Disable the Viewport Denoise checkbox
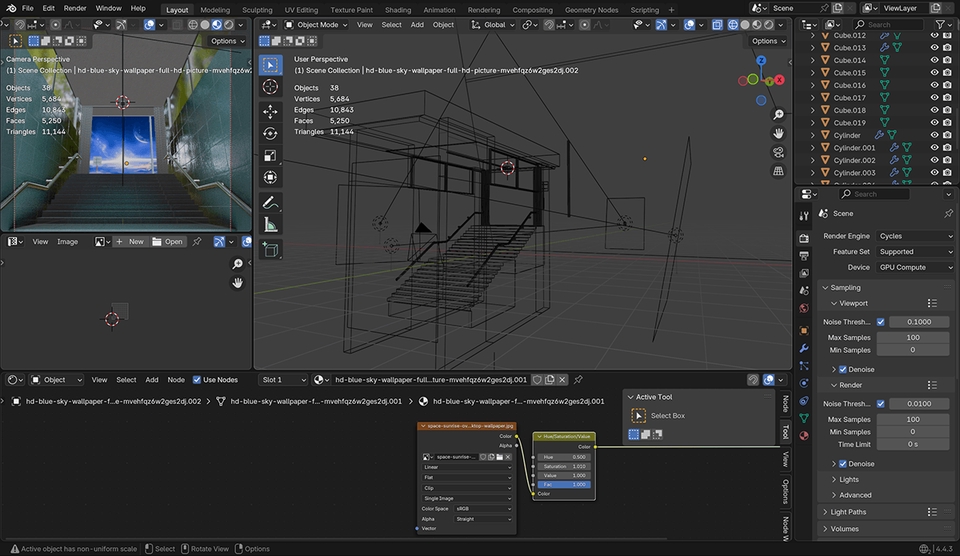 (x=843, y=369)
